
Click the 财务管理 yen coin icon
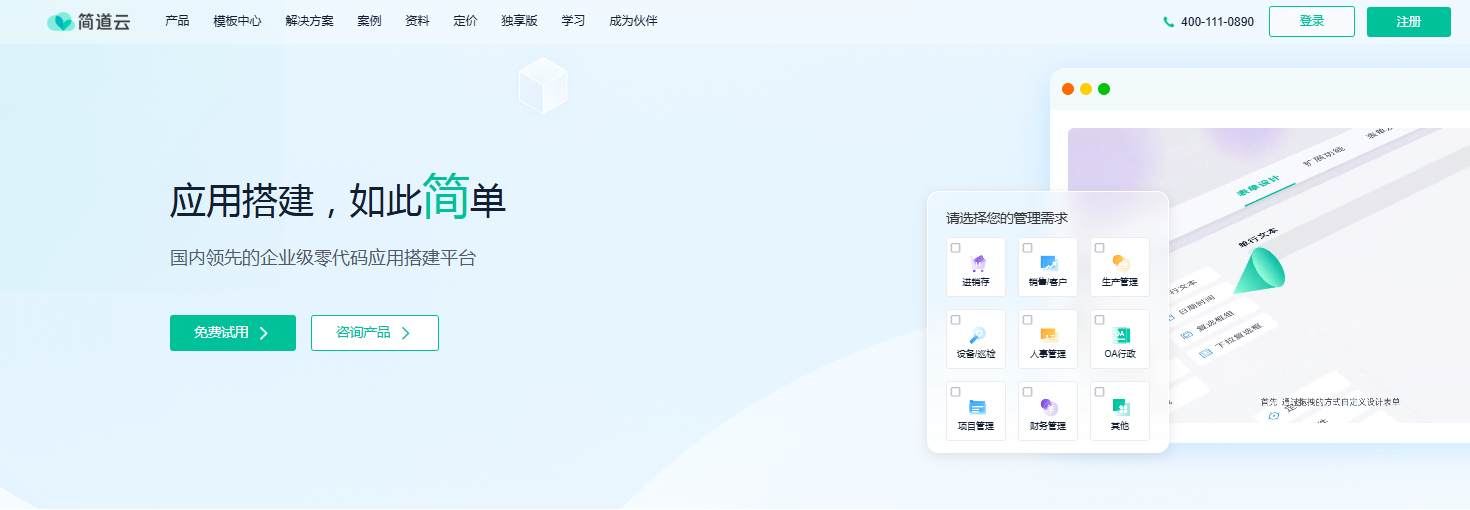(1049, 407)
